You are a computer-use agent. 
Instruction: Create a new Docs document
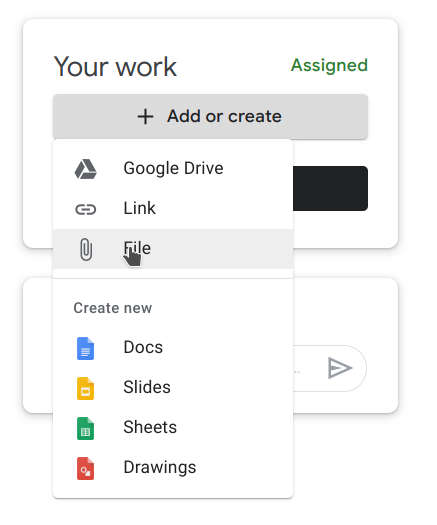173,348
